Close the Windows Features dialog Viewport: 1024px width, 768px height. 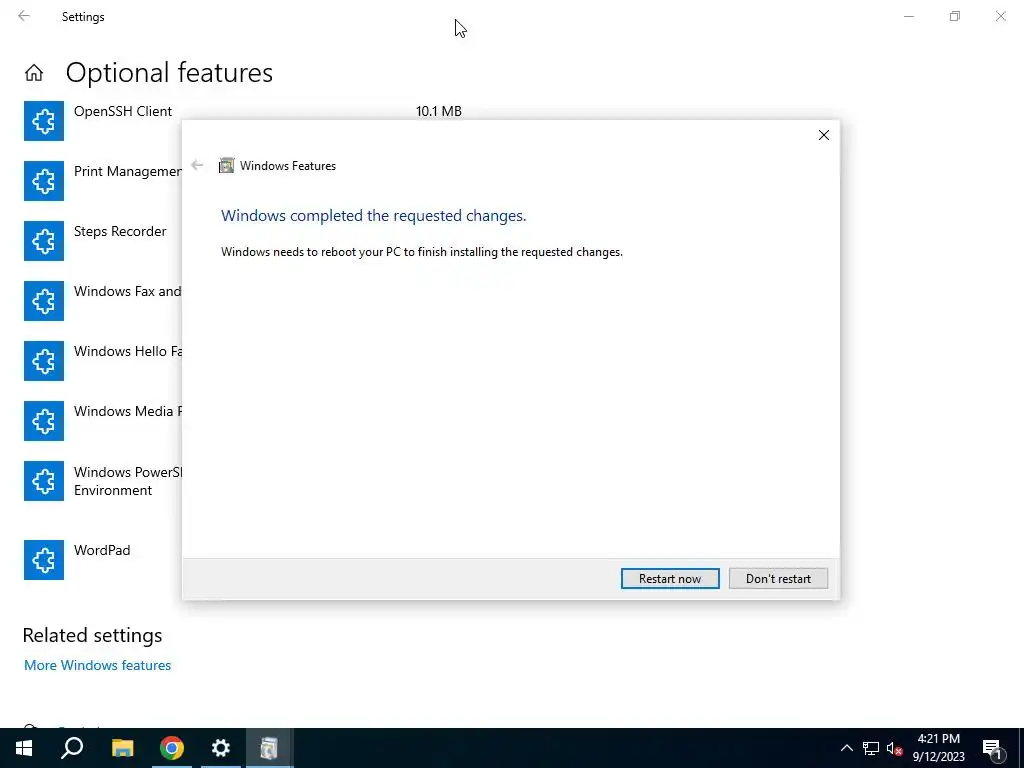tap(824, 135)
